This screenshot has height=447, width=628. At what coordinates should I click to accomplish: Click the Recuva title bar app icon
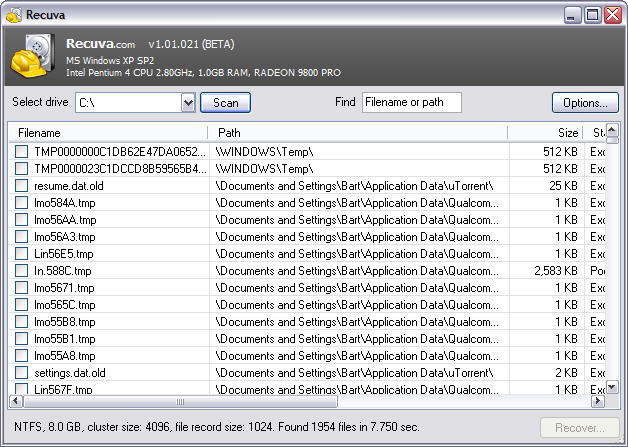click(x=14, y=15)
